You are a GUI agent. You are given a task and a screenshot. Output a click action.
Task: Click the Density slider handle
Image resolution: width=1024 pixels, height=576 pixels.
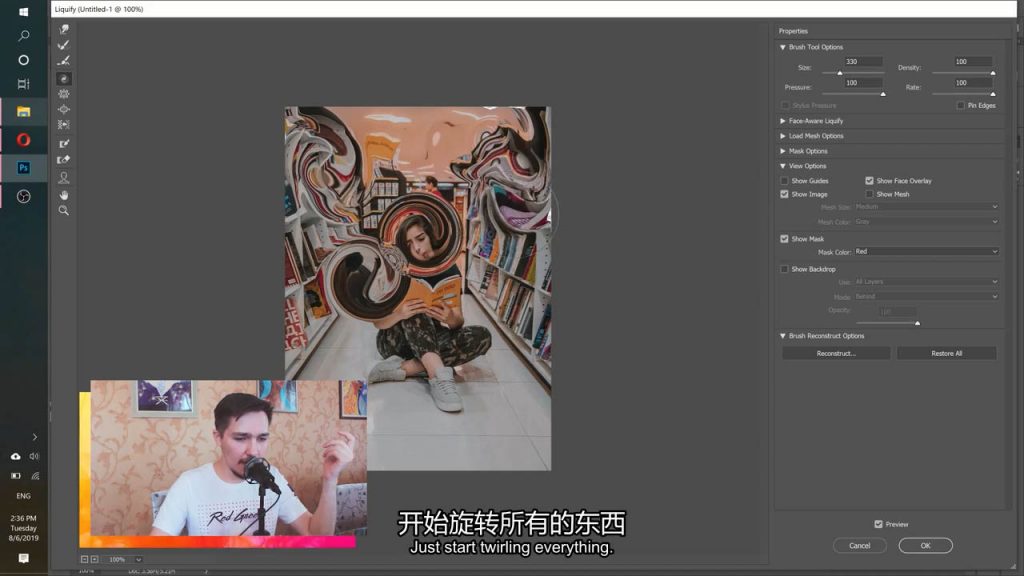coord(993,73)
